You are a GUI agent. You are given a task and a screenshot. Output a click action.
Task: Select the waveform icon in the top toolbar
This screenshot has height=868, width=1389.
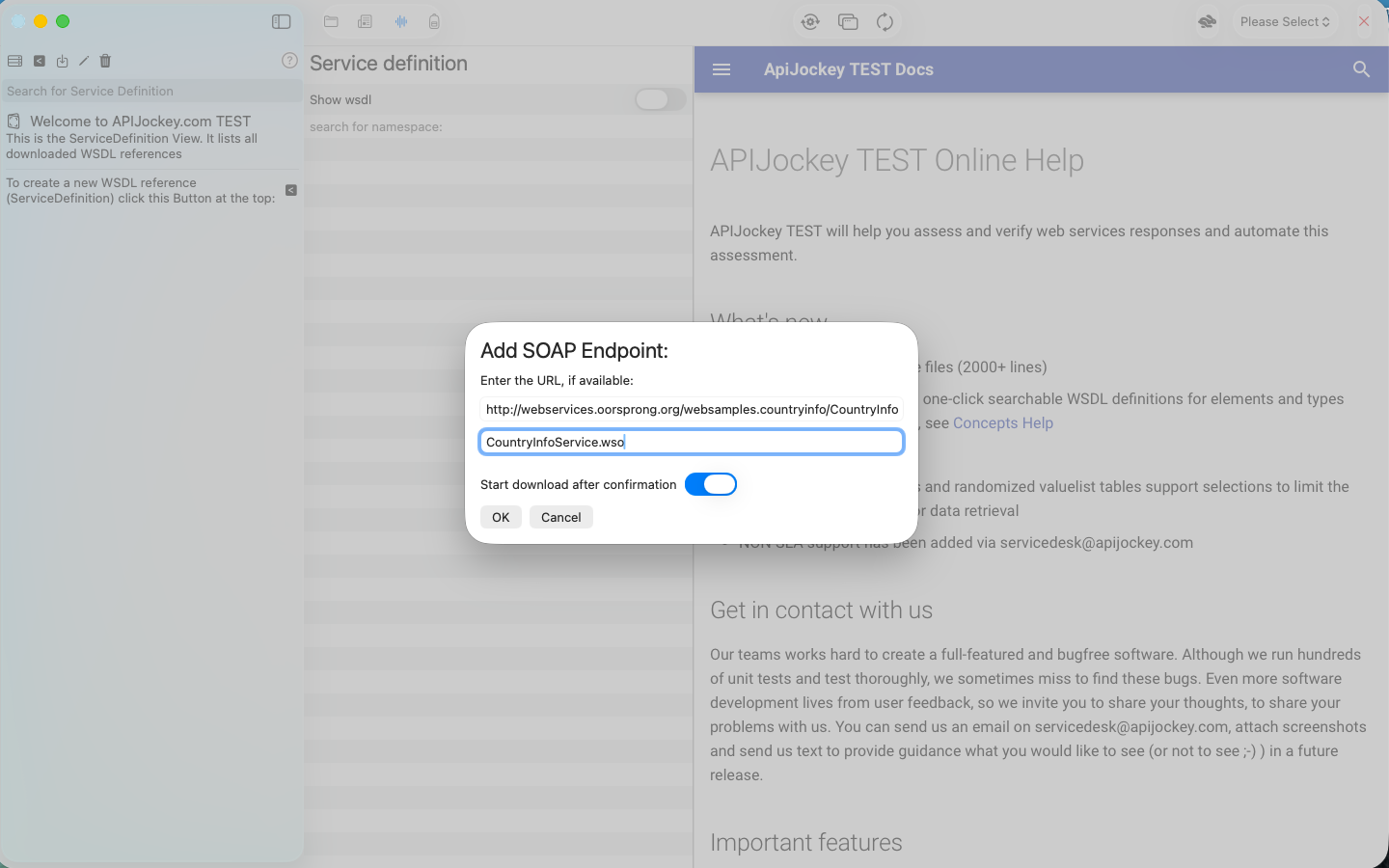pyautogui.click(x=400, y=21)
